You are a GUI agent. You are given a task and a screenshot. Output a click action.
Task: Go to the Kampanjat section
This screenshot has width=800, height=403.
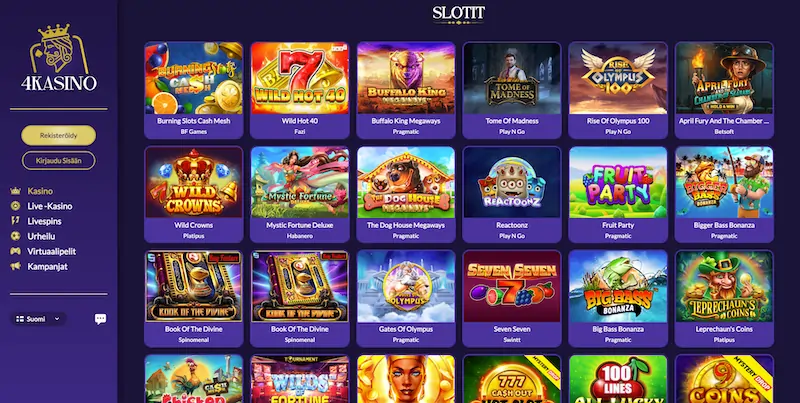[47, 266]
